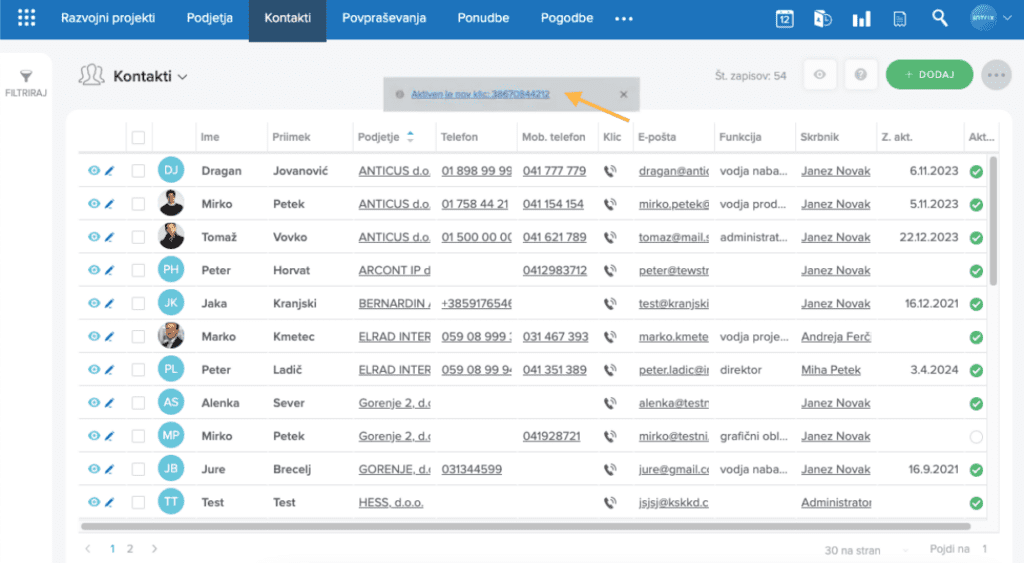Click the horizontal scrollbar below the table
Screen dimensions: 1024x563
[525, 526]
